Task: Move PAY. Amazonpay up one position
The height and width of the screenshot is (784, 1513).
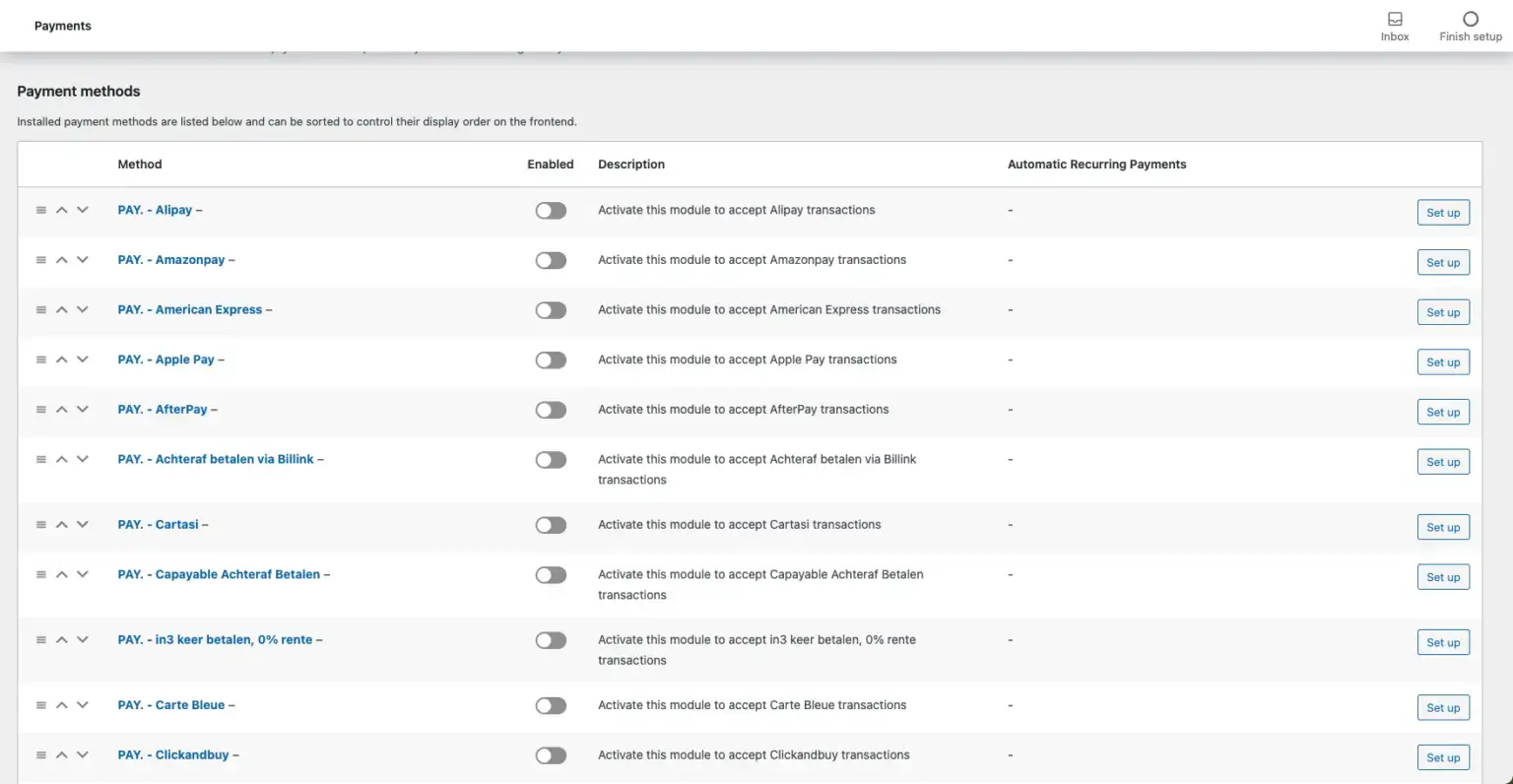Action: pyautogui.click(x=62, y=260)
